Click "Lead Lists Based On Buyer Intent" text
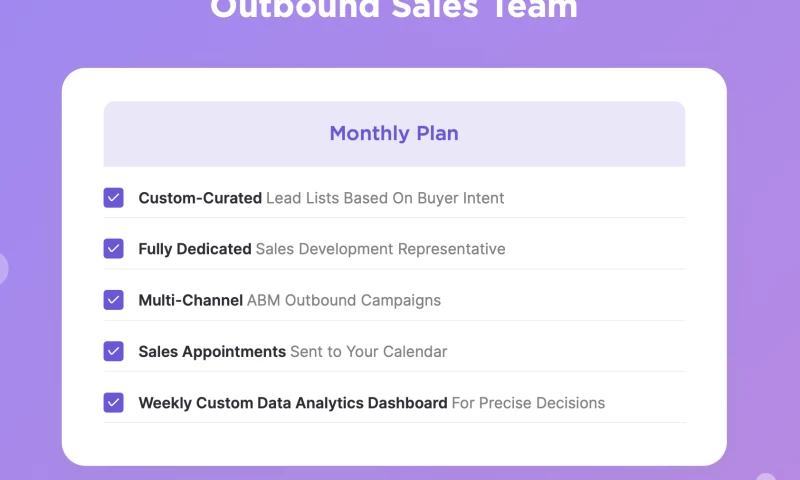Image resolution: width=800 pixels, height=480 pixels. tap(385, 198)
